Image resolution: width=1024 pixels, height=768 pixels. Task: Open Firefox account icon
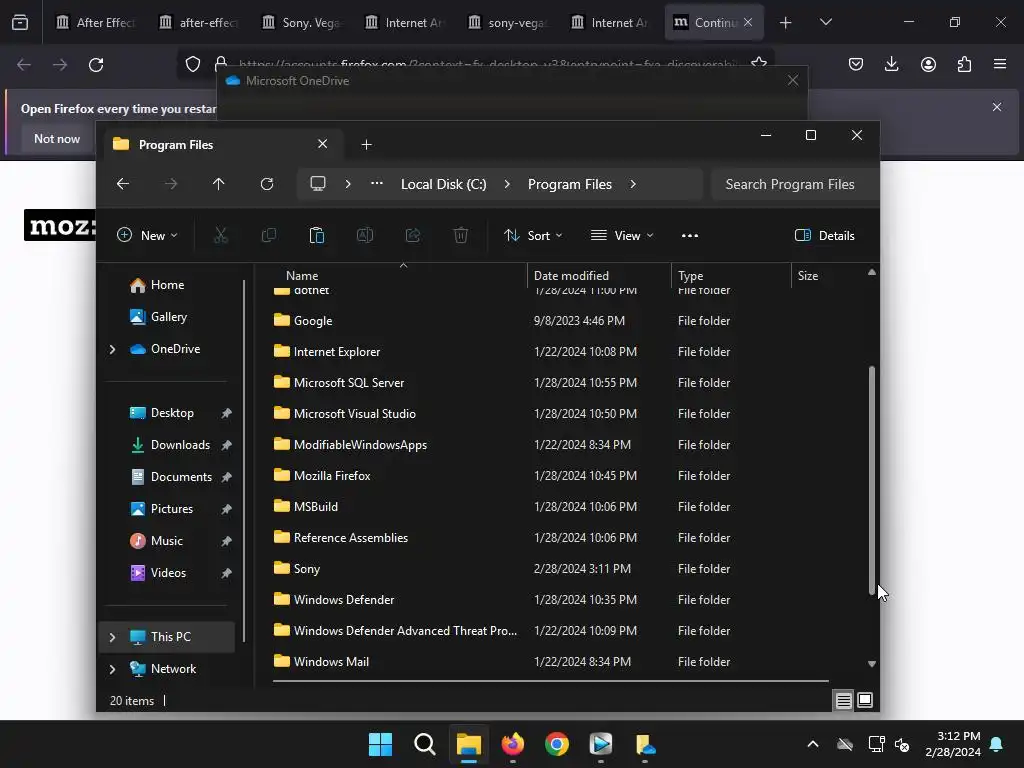coord(928,64)
